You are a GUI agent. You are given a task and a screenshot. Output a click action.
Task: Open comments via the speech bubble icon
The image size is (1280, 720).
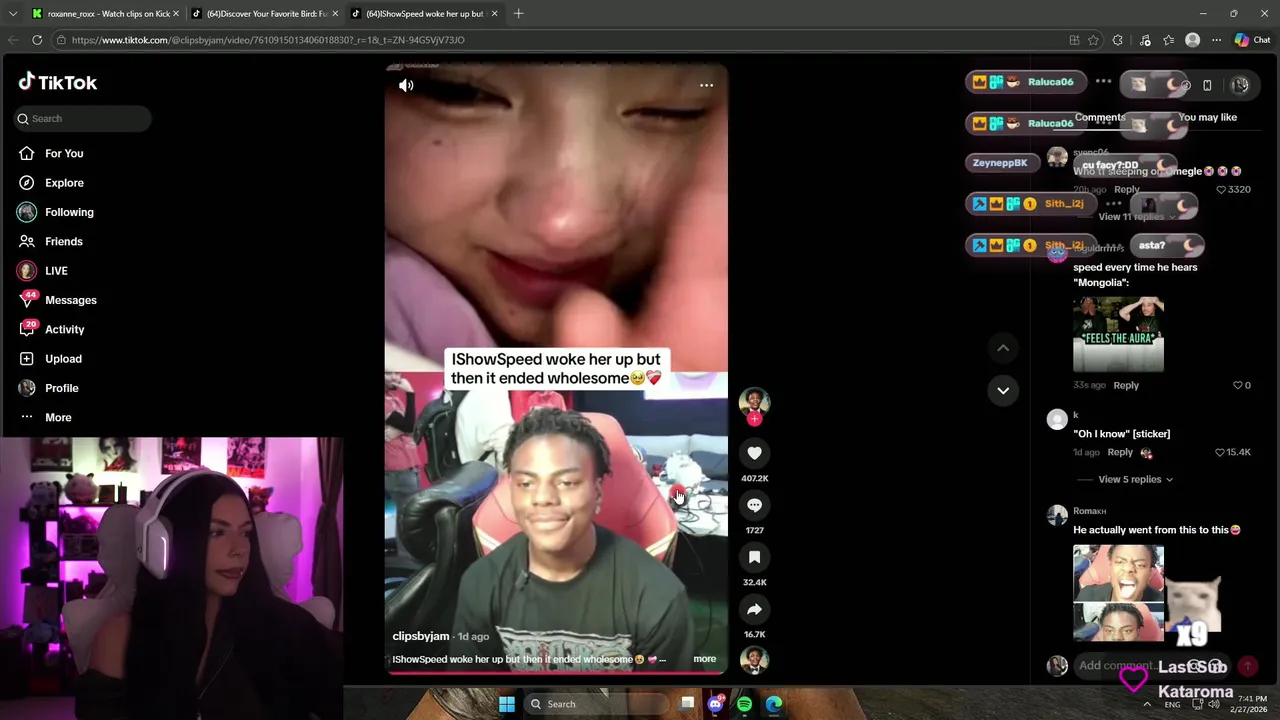click(x=754, y=505)
